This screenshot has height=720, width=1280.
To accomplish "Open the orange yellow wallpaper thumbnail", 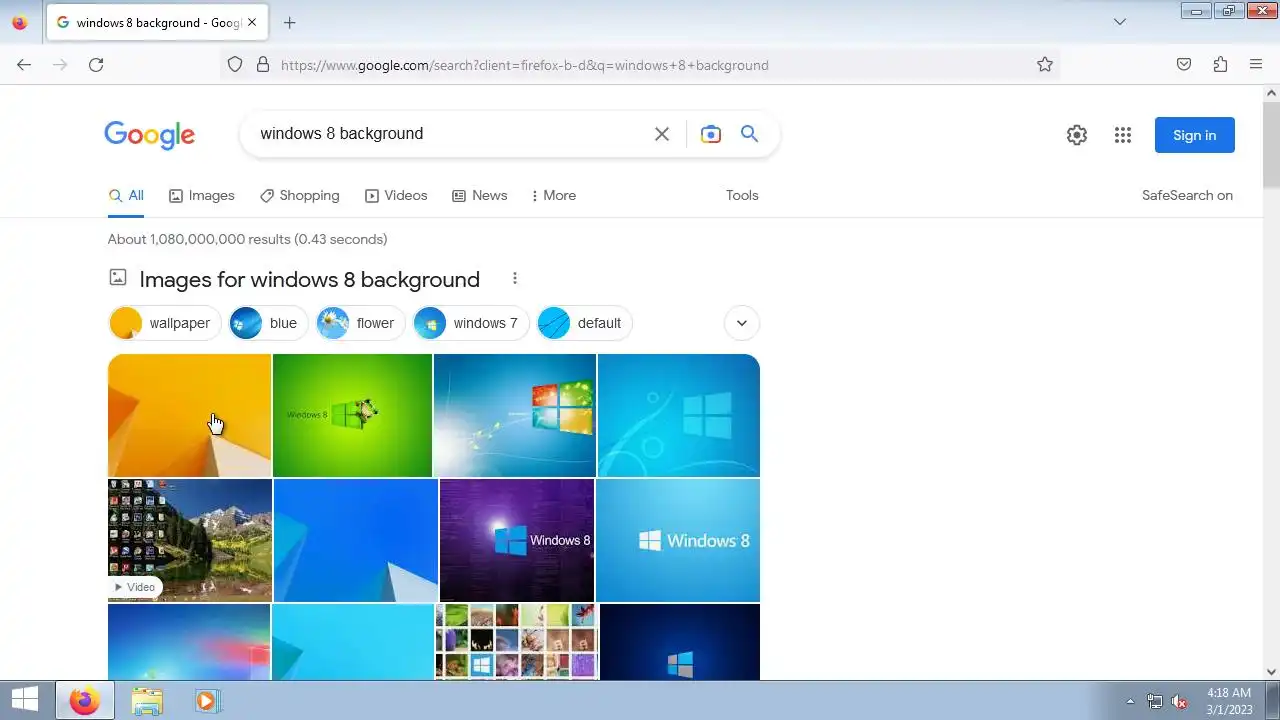I will [189, 415].
